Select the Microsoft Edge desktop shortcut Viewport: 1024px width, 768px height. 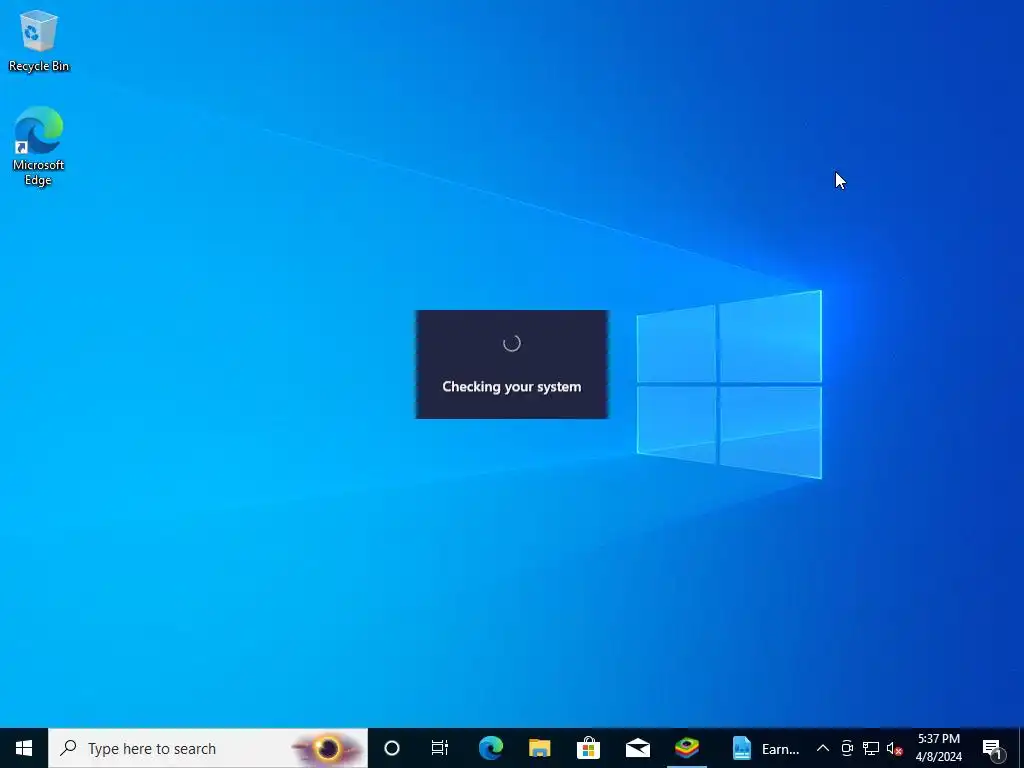coord(39,146)
